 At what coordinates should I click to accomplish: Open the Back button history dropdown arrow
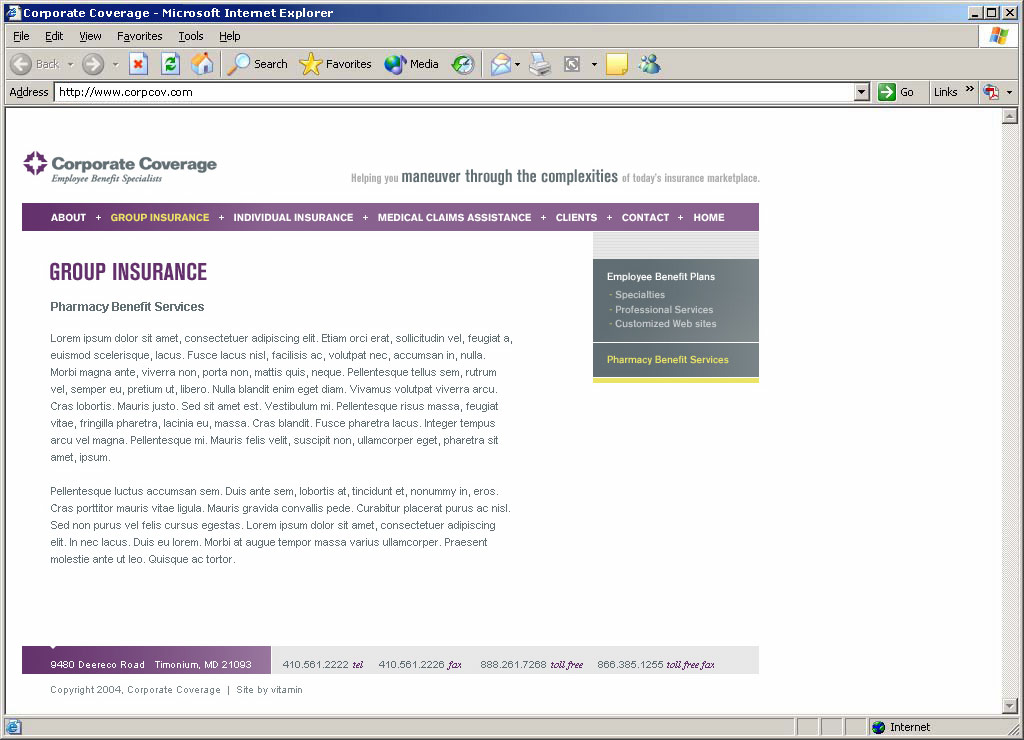tap(68, 64)
